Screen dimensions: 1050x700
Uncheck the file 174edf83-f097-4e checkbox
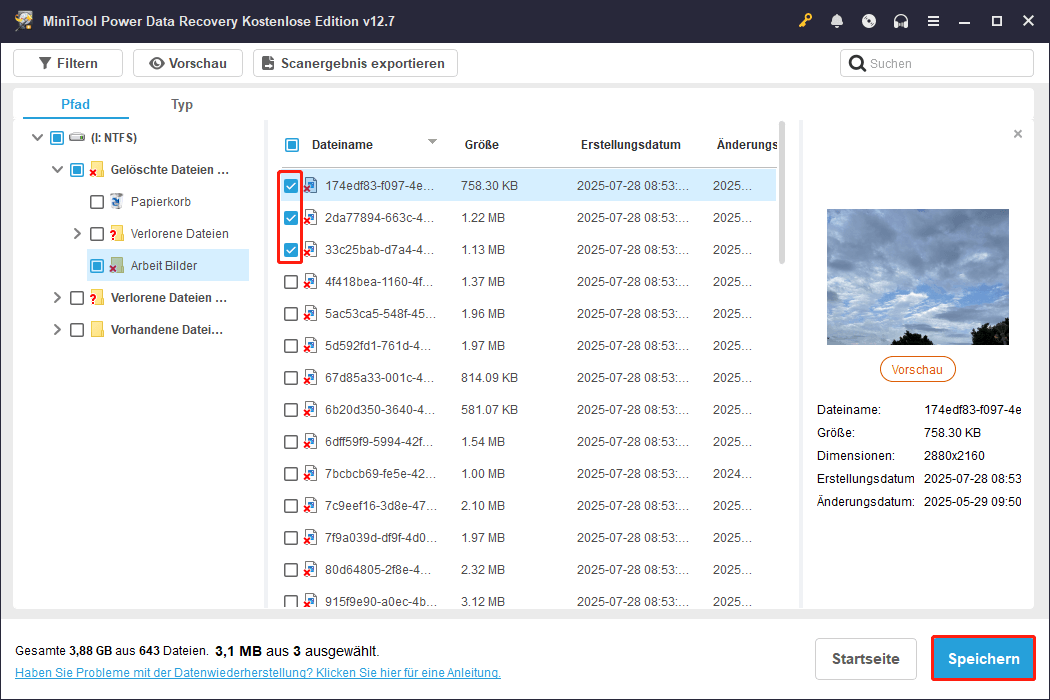(289, 185)
